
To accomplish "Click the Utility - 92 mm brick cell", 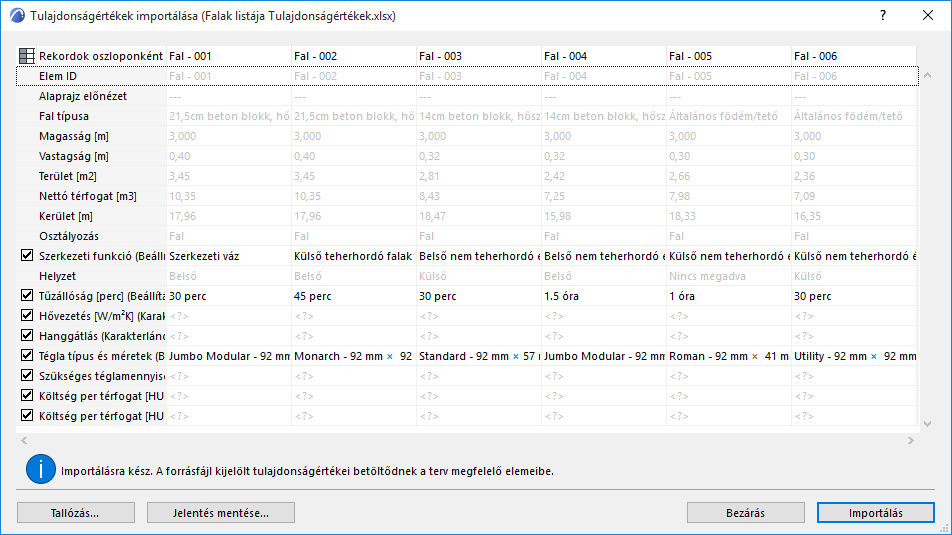I will pyautogui.click(x=854, y=356).
